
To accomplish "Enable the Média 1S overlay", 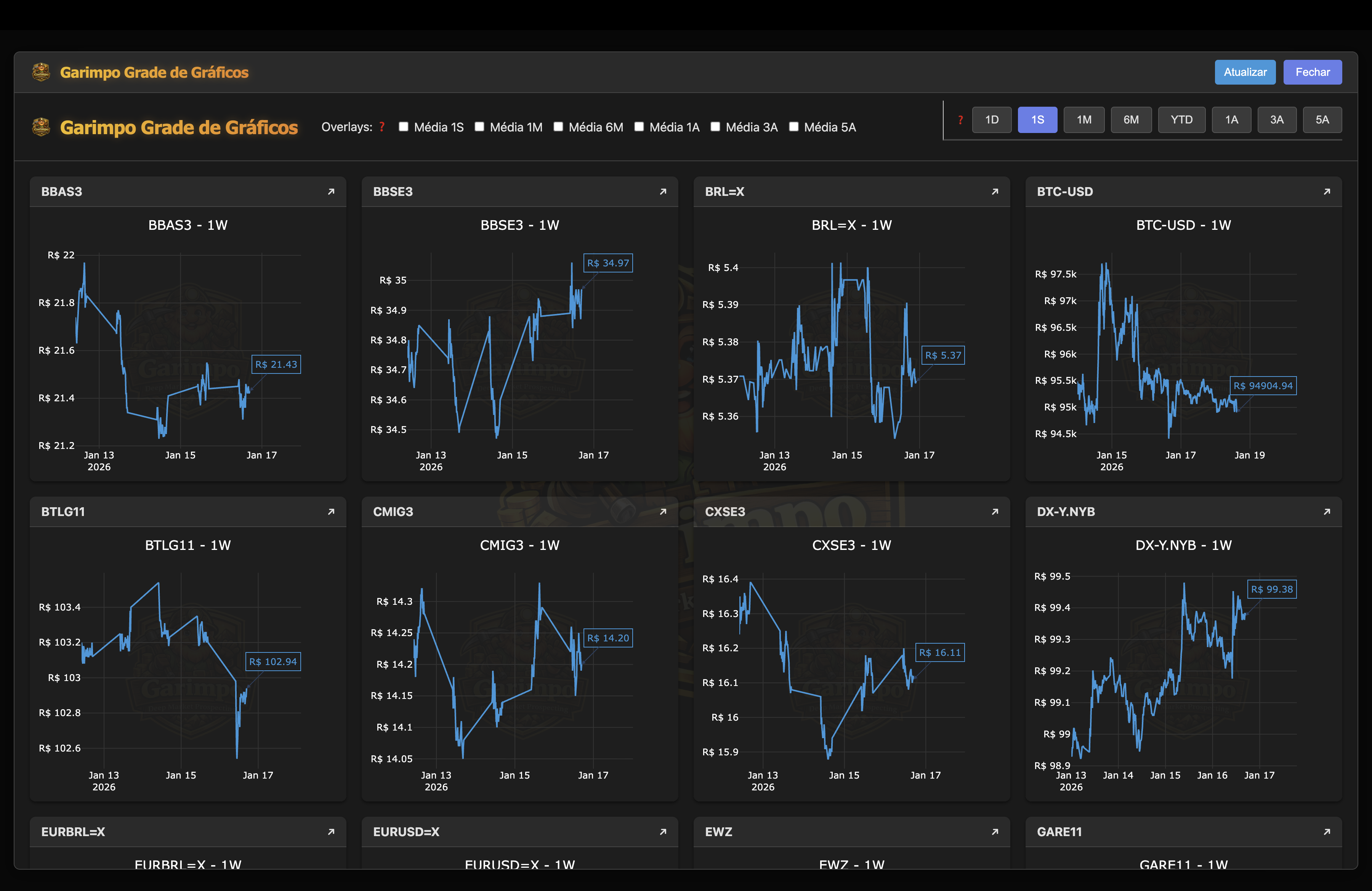I will [404, 126].
